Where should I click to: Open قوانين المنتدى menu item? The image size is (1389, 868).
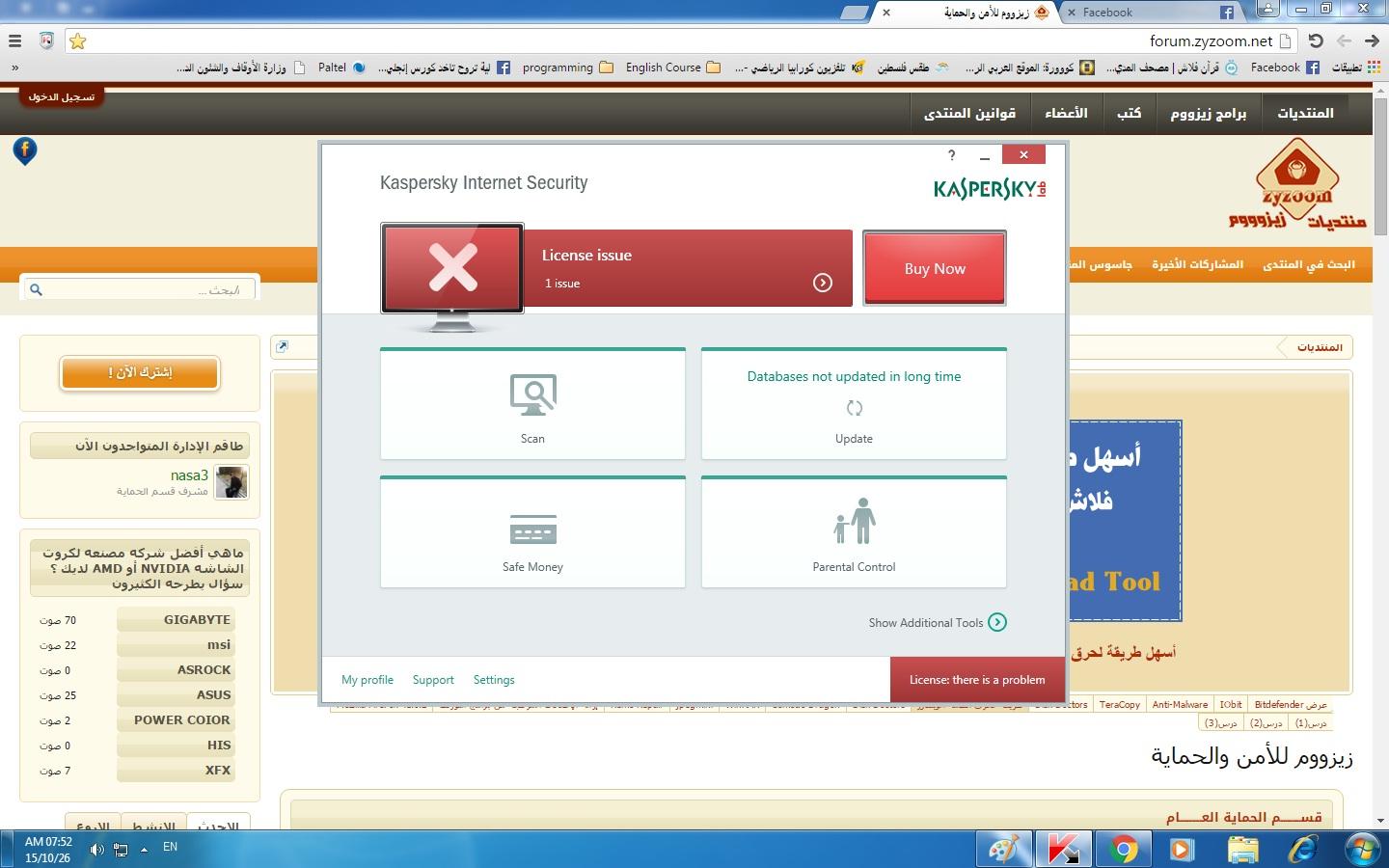(969, 113)
